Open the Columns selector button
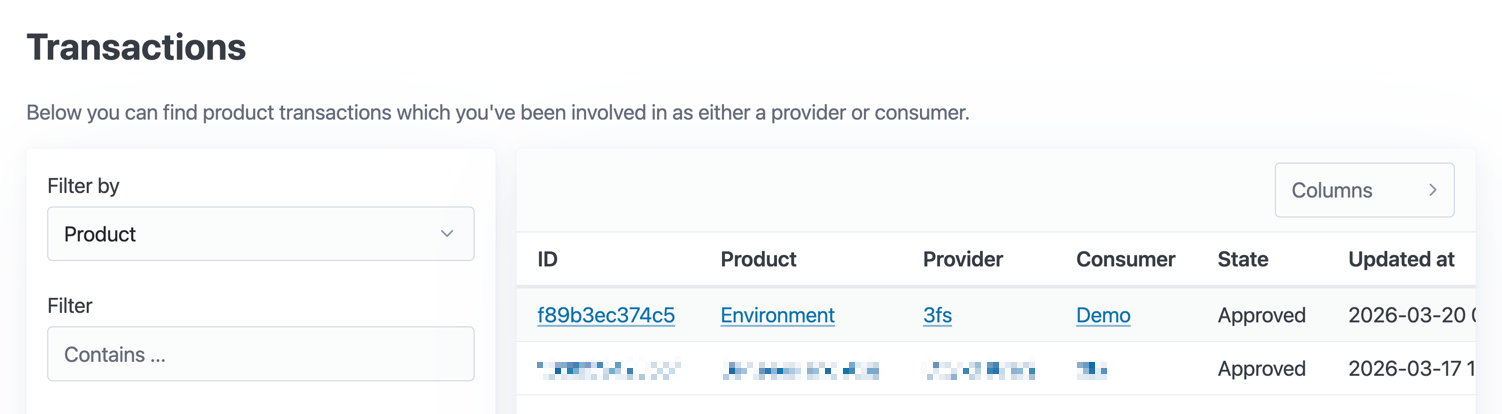Image resolution: width=1502 pixels, height=414 pixels. 1363,190
